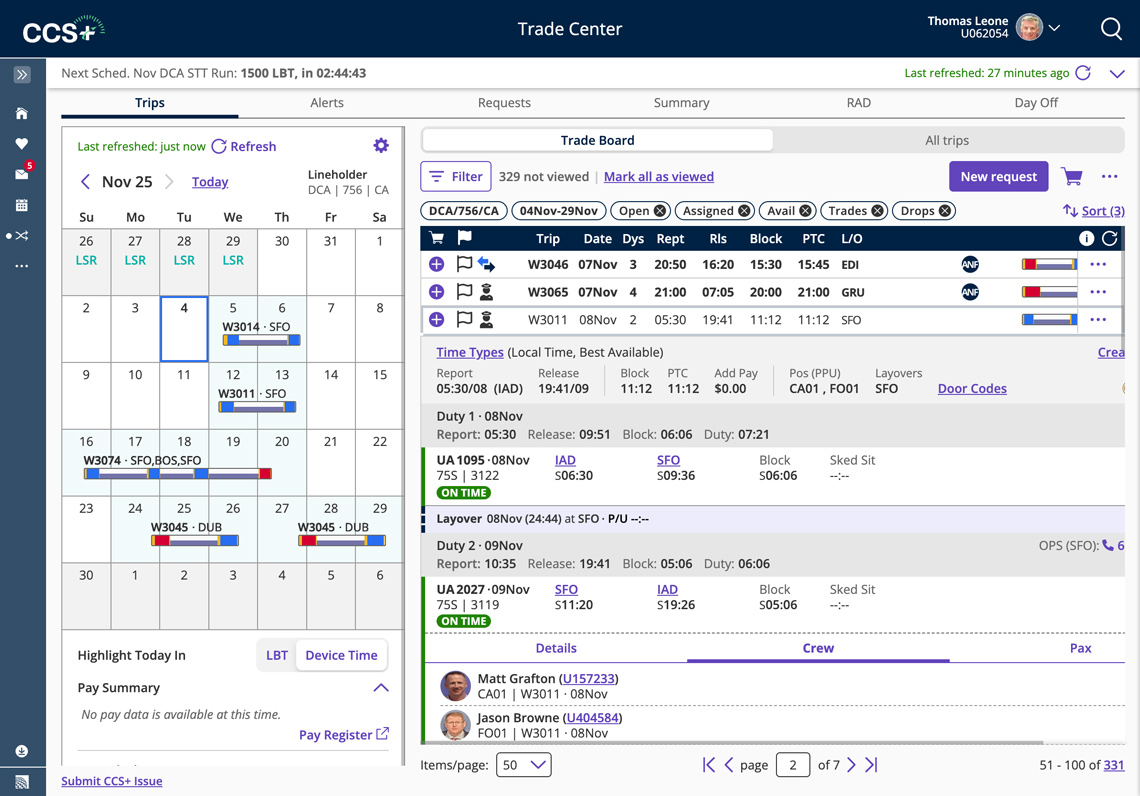
Task: Select the shuffle/trades icon in left sidebar
Action: click(22, 237)
